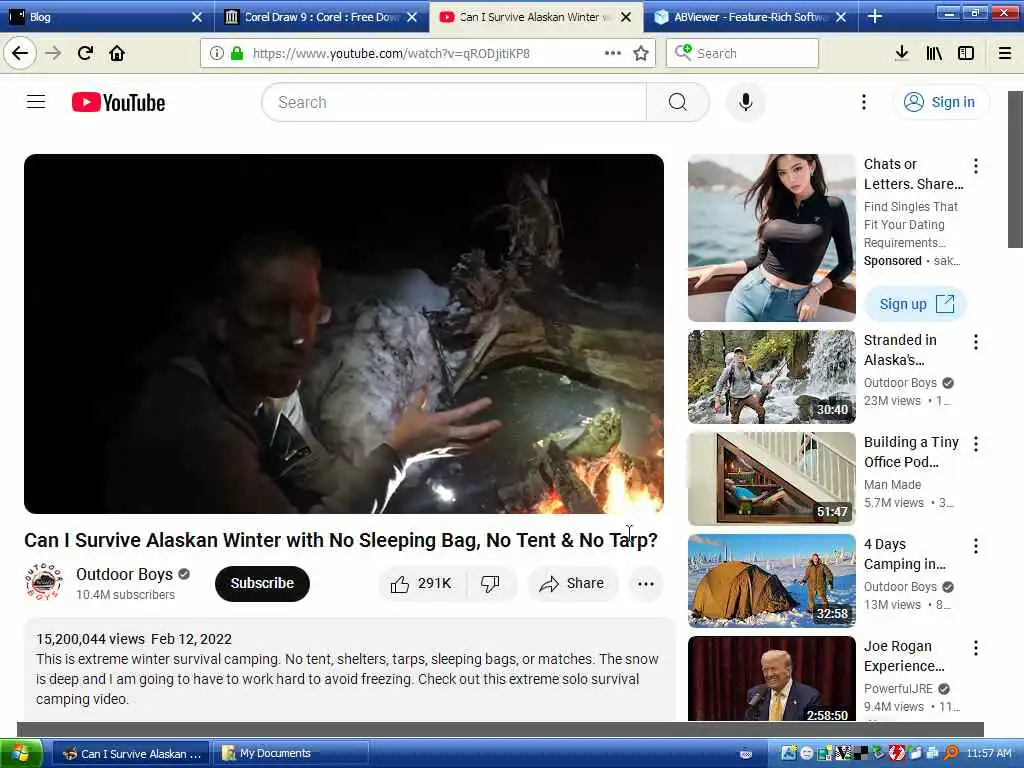Open the downloads arrow icon
The height and width of the screenshot is (768, 1024).
point(901,53)
